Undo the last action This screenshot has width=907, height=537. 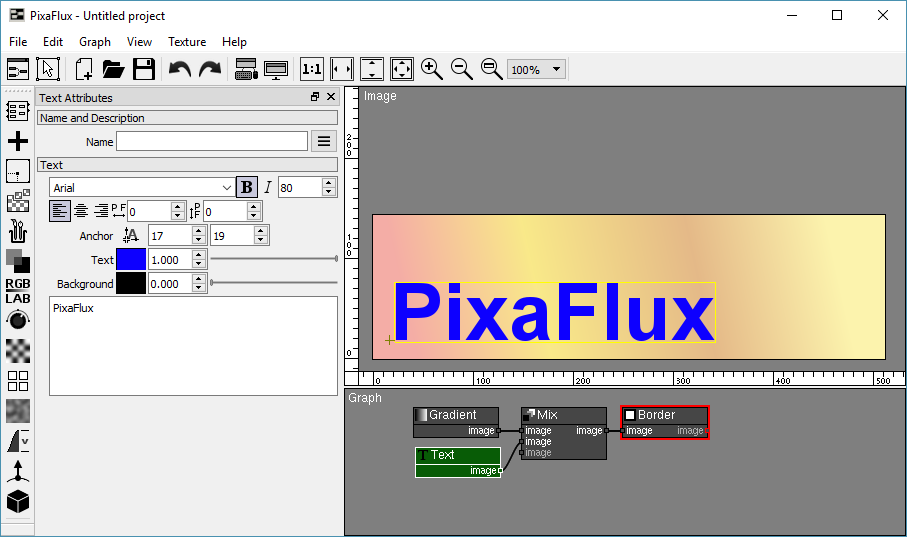pyautogui.click(x=179, y=69)
